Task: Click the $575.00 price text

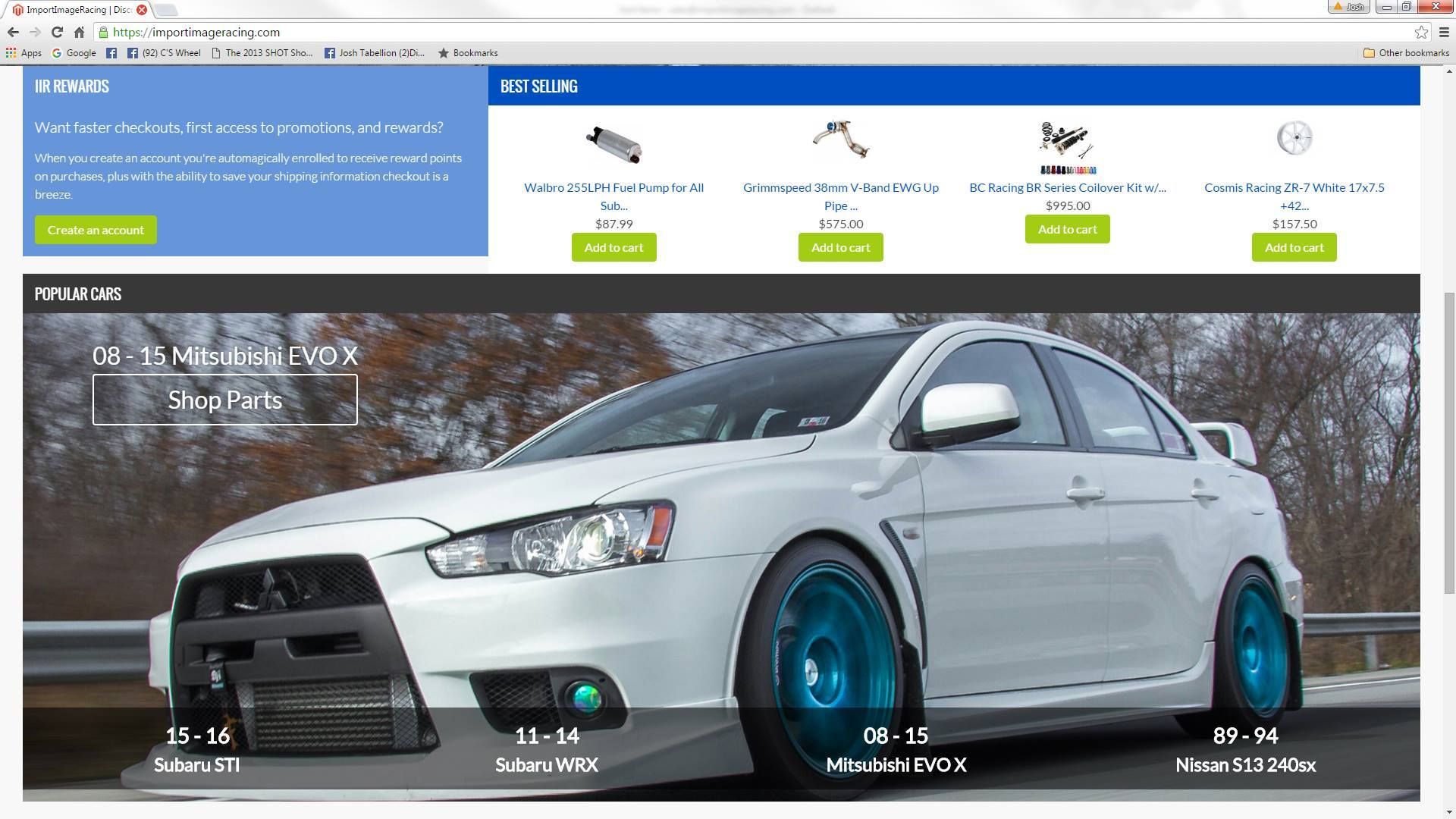Action: (840, 224)
